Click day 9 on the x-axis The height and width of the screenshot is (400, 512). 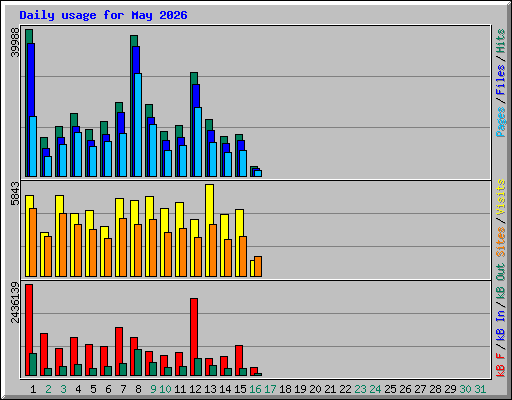point(153,389)
